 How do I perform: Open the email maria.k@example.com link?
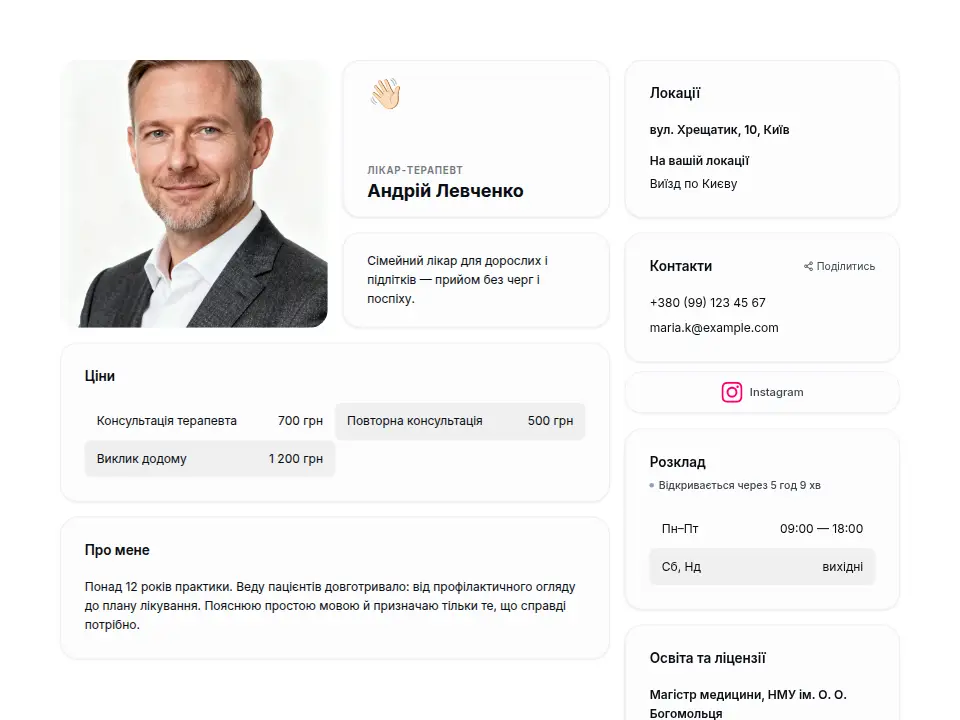click(714, 328)
